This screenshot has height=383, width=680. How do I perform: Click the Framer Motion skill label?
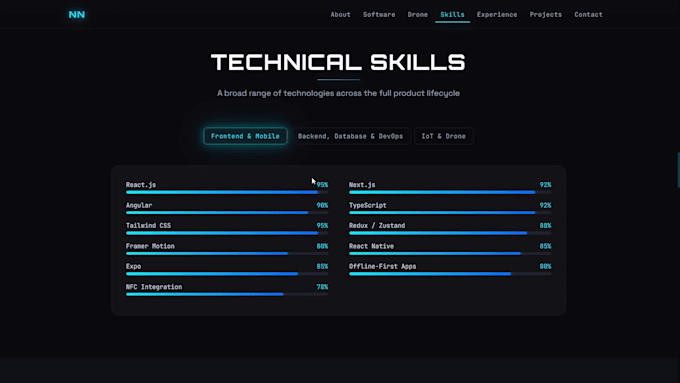tap(150, 246)
